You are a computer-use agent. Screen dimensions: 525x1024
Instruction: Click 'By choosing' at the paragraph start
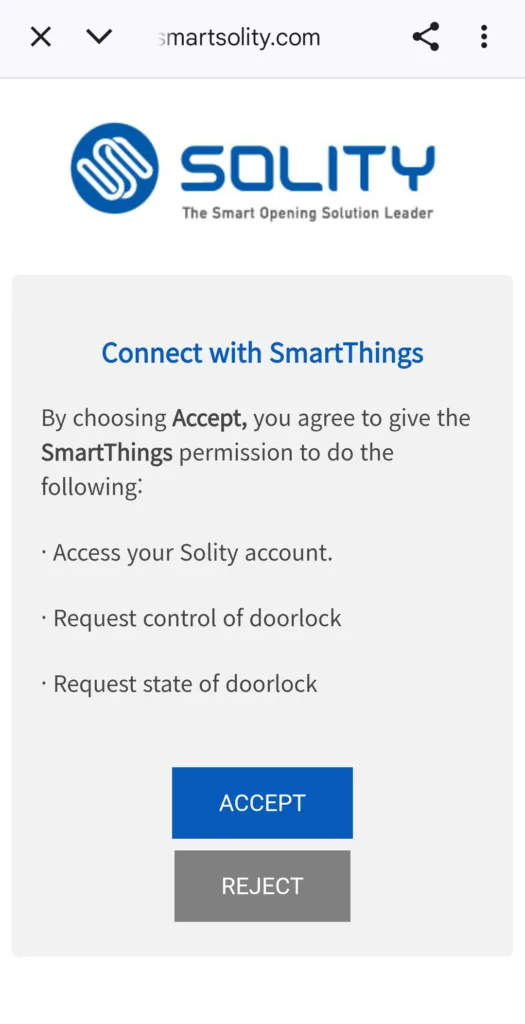[104, 418]
